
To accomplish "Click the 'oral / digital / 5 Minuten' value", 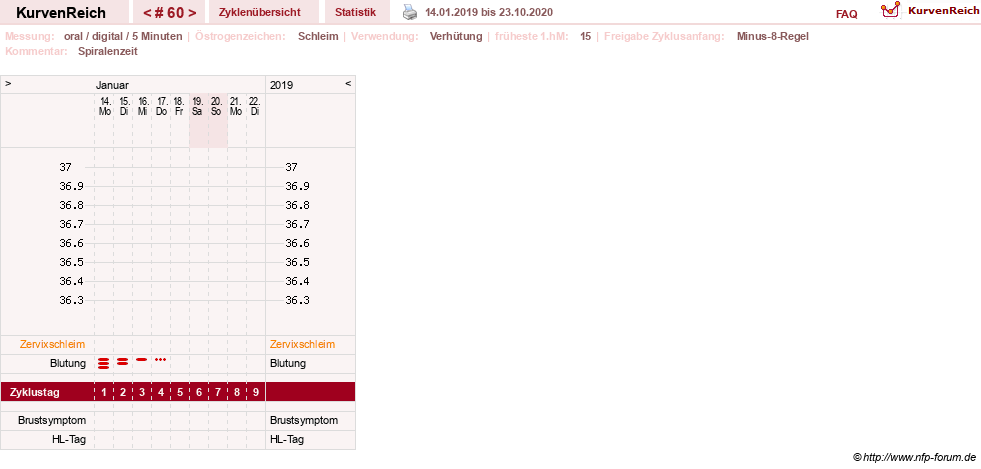I will [x=123, y=36].
